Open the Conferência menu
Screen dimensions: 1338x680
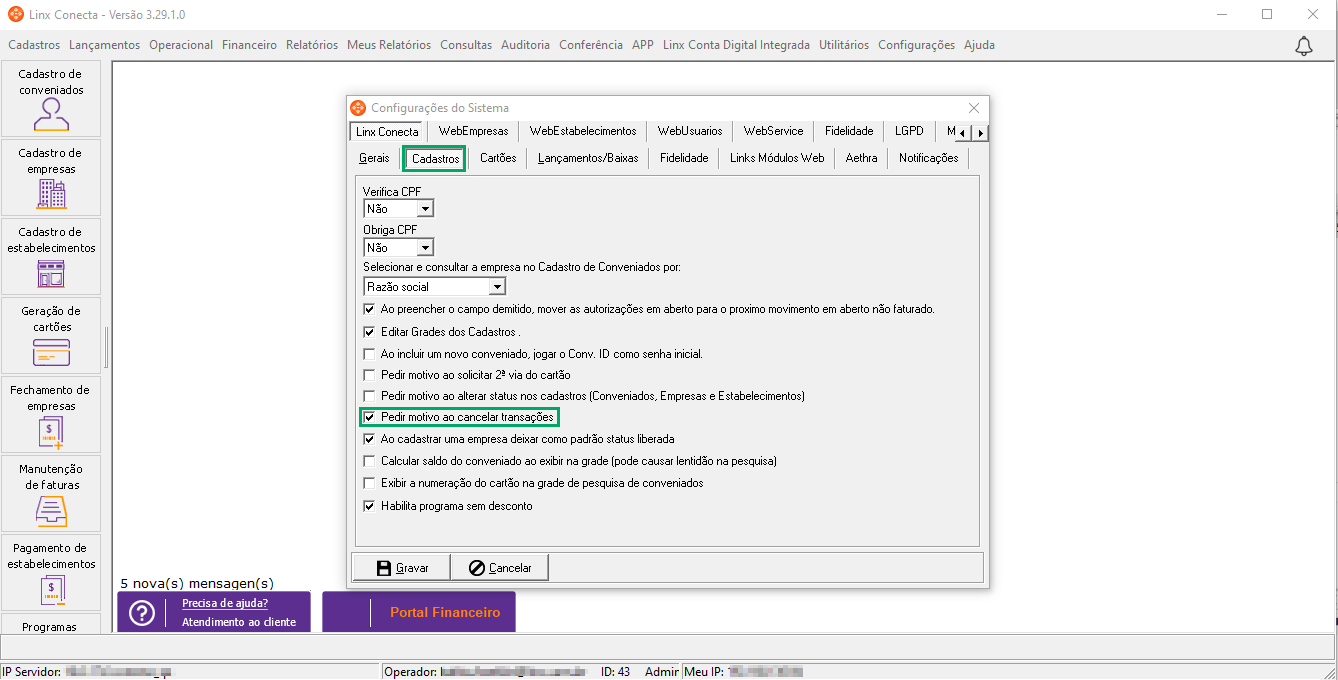pos(591,45)
